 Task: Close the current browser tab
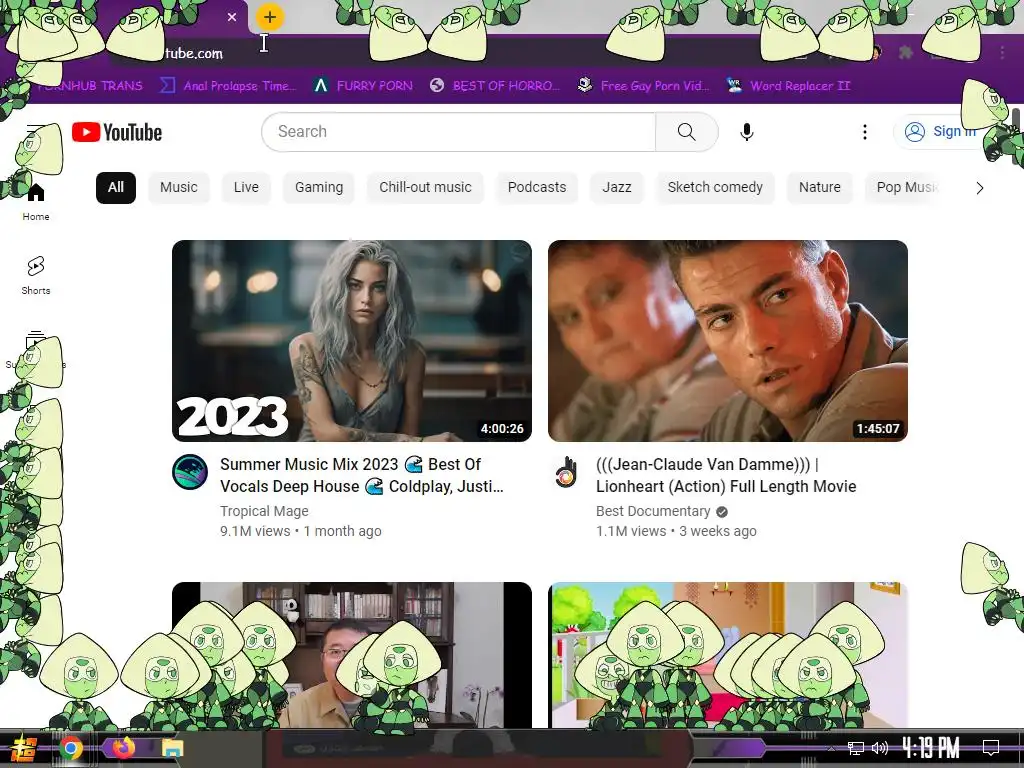coord(232,17)
